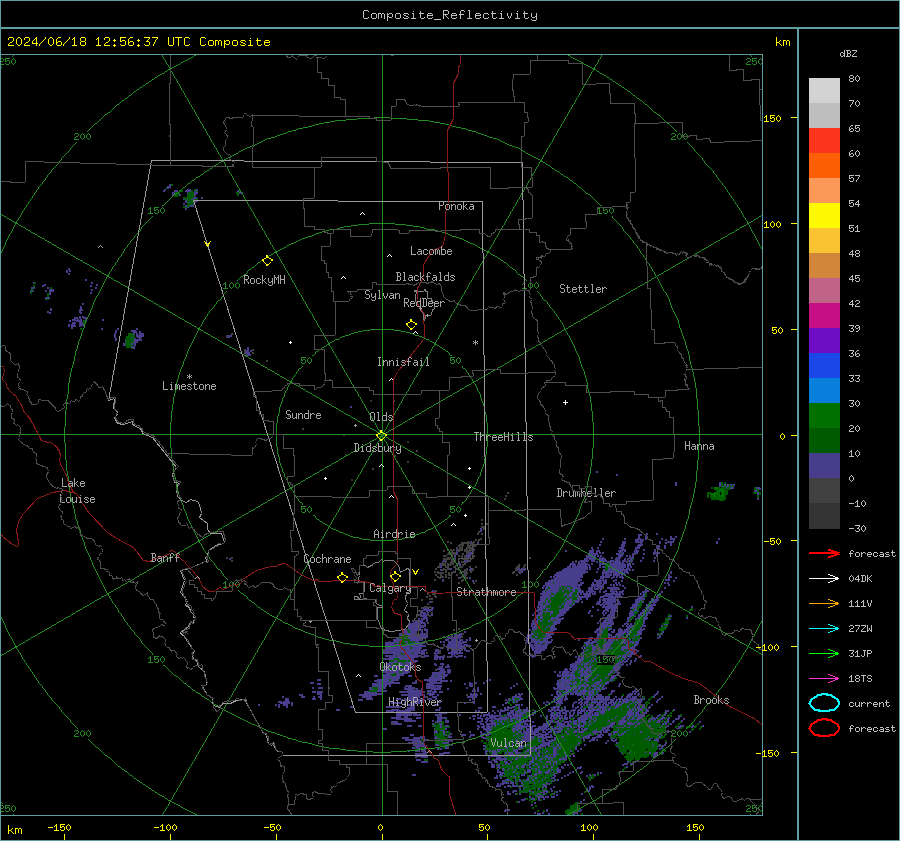Click the Drumheller city label
The width and height of the screenshot is (900, 841).
tap(587, 493)
